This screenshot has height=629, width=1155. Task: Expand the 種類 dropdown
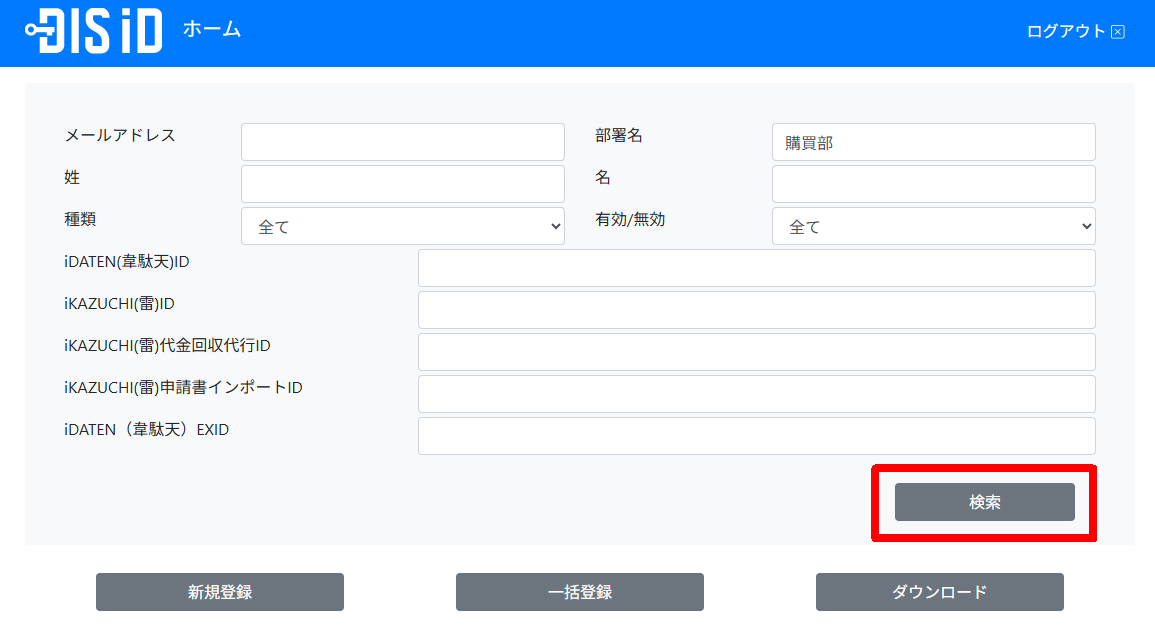pyautogui.click(x=402, y=226)
